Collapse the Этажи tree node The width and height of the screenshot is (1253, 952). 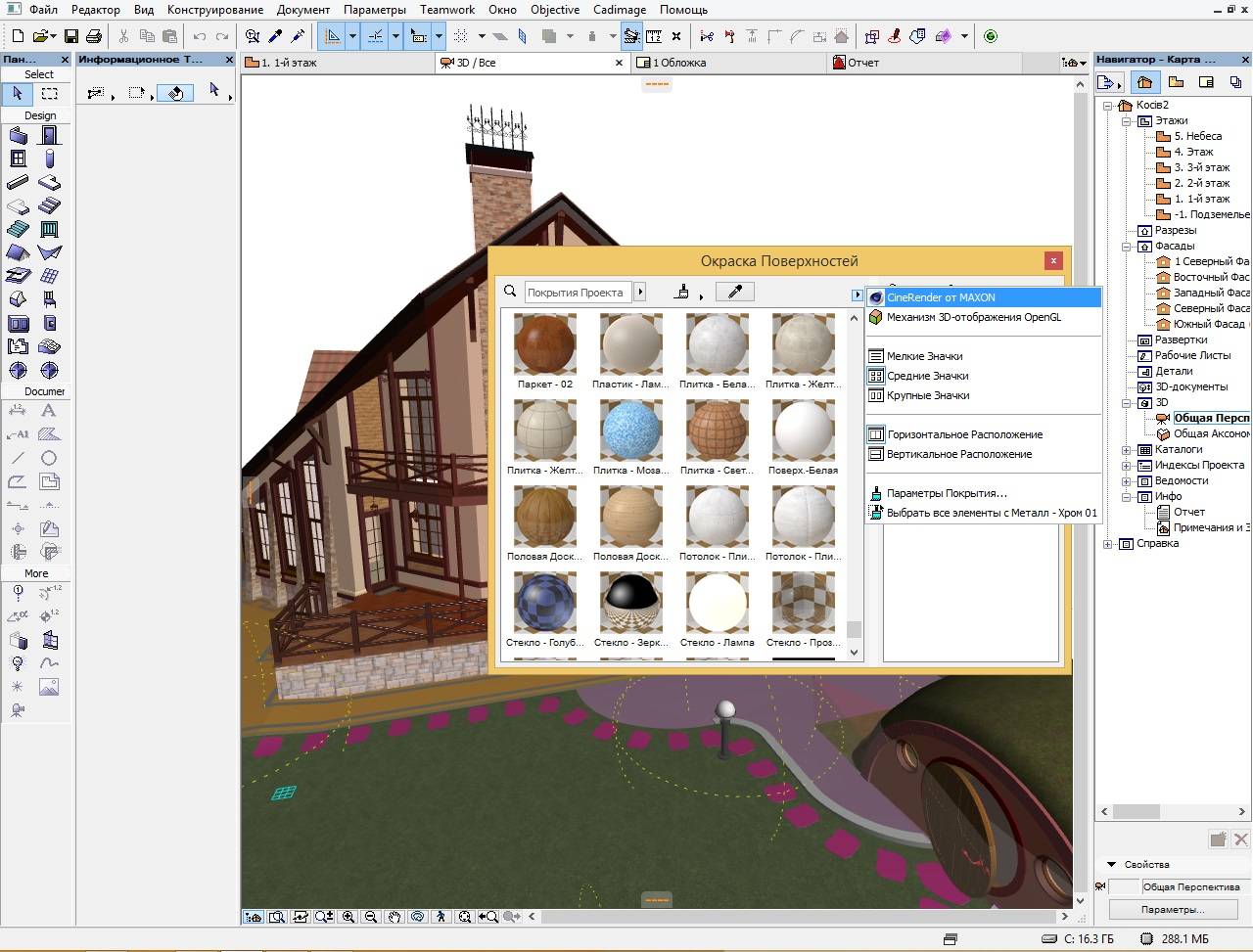pyautogui.click(x=1127, y=121)
